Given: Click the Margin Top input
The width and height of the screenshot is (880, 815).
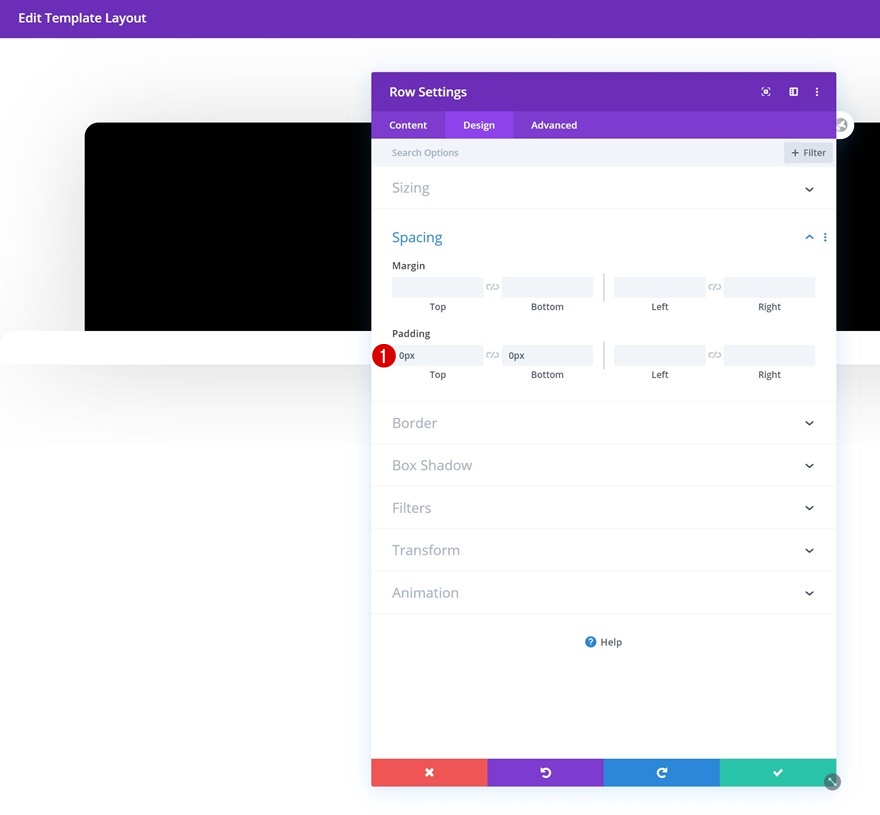Looking at the screenshot, I should tap(438, 287).
